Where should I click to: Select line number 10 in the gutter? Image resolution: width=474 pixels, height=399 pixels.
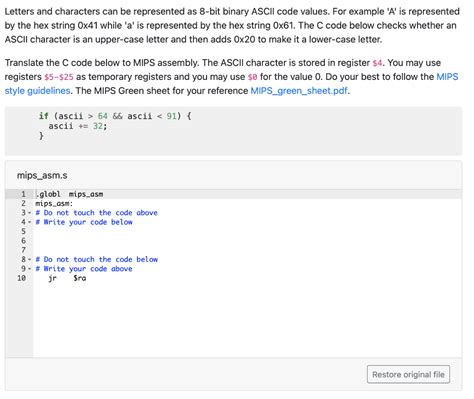tap(22, 278)
